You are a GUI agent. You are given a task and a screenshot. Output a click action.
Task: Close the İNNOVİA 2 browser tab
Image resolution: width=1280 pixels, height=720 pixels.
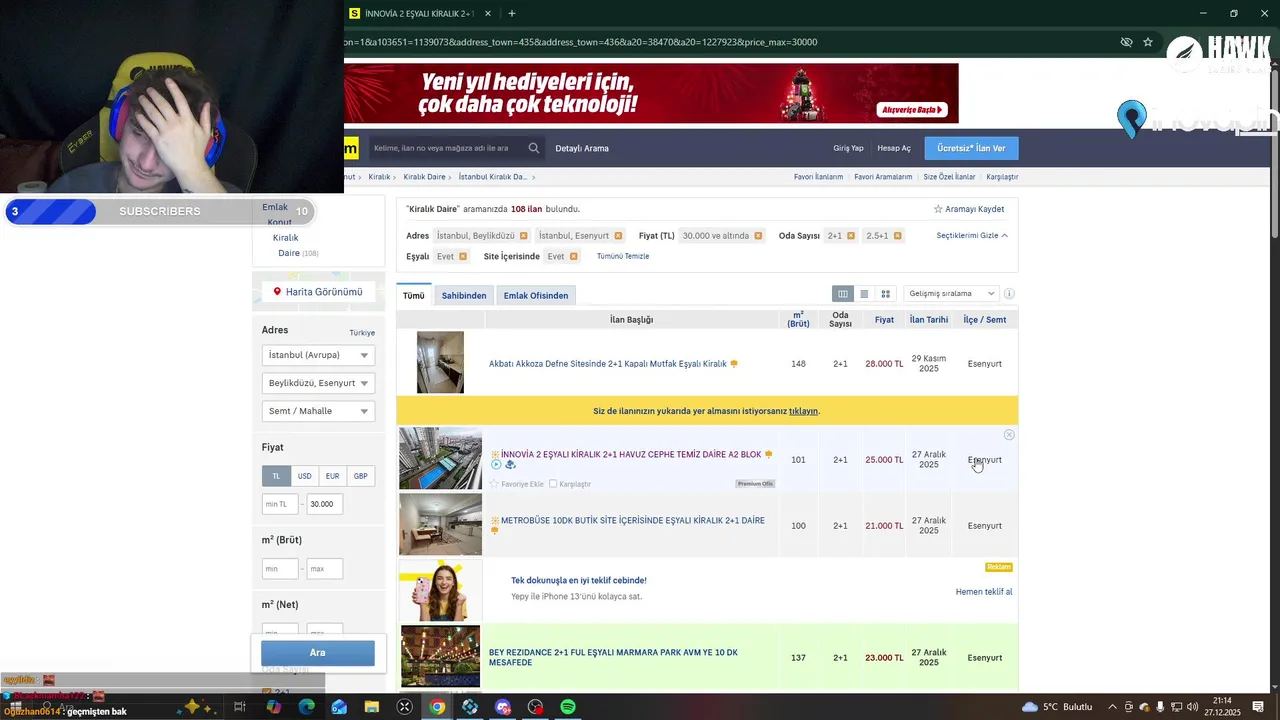[487, 14]
